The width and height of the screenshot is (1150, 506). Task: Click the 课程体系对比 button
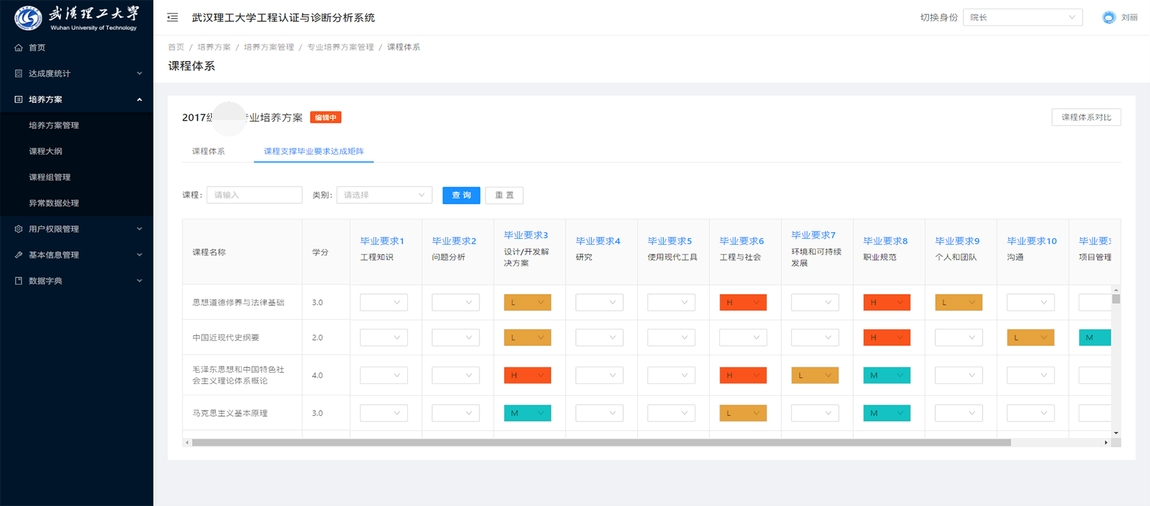[x=1086, y=117]
